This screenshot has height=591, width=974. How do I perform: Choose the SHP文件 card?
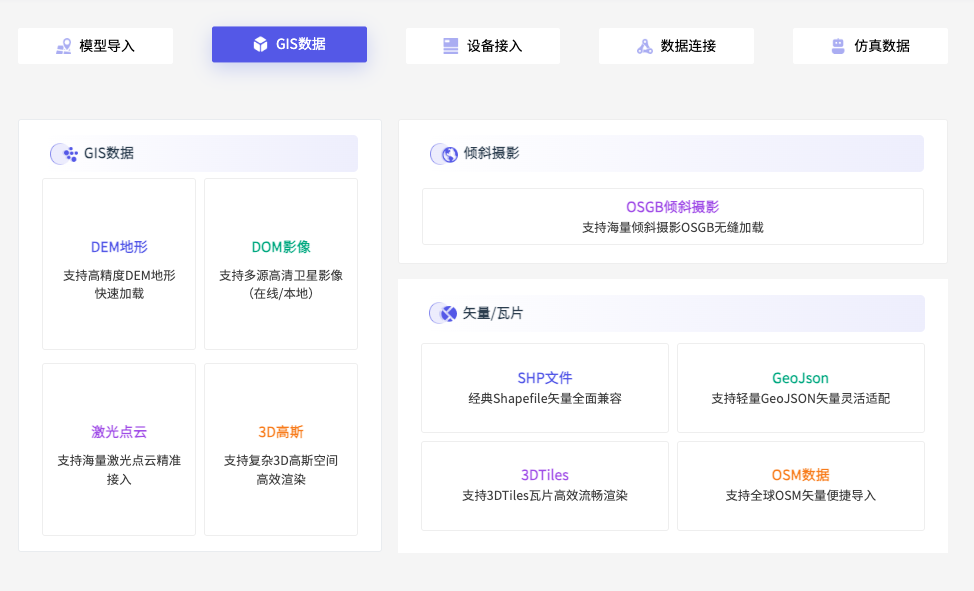(545, 388)
